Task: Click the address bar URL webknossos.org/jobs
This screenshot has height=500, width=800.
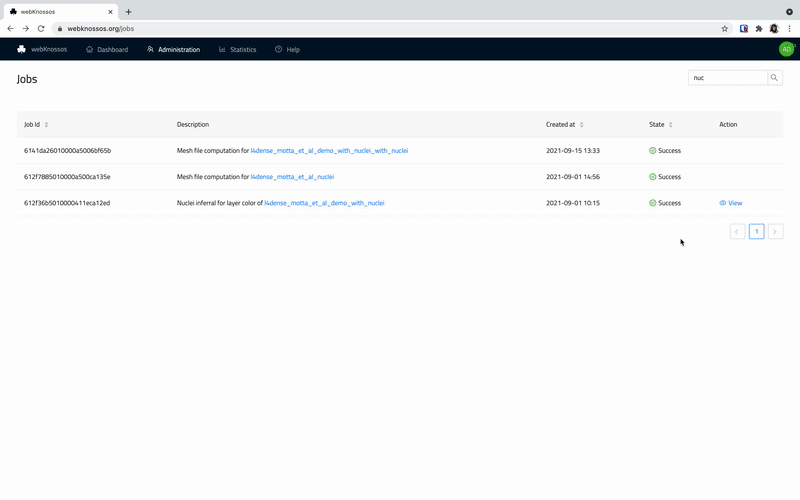Action: pos(101,29)
